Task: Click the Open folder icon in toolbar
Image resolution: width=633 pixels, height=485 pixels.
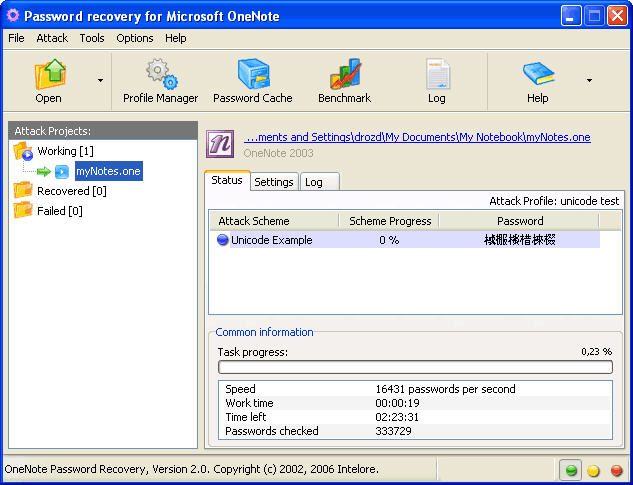Action: [x=50, y=74]
